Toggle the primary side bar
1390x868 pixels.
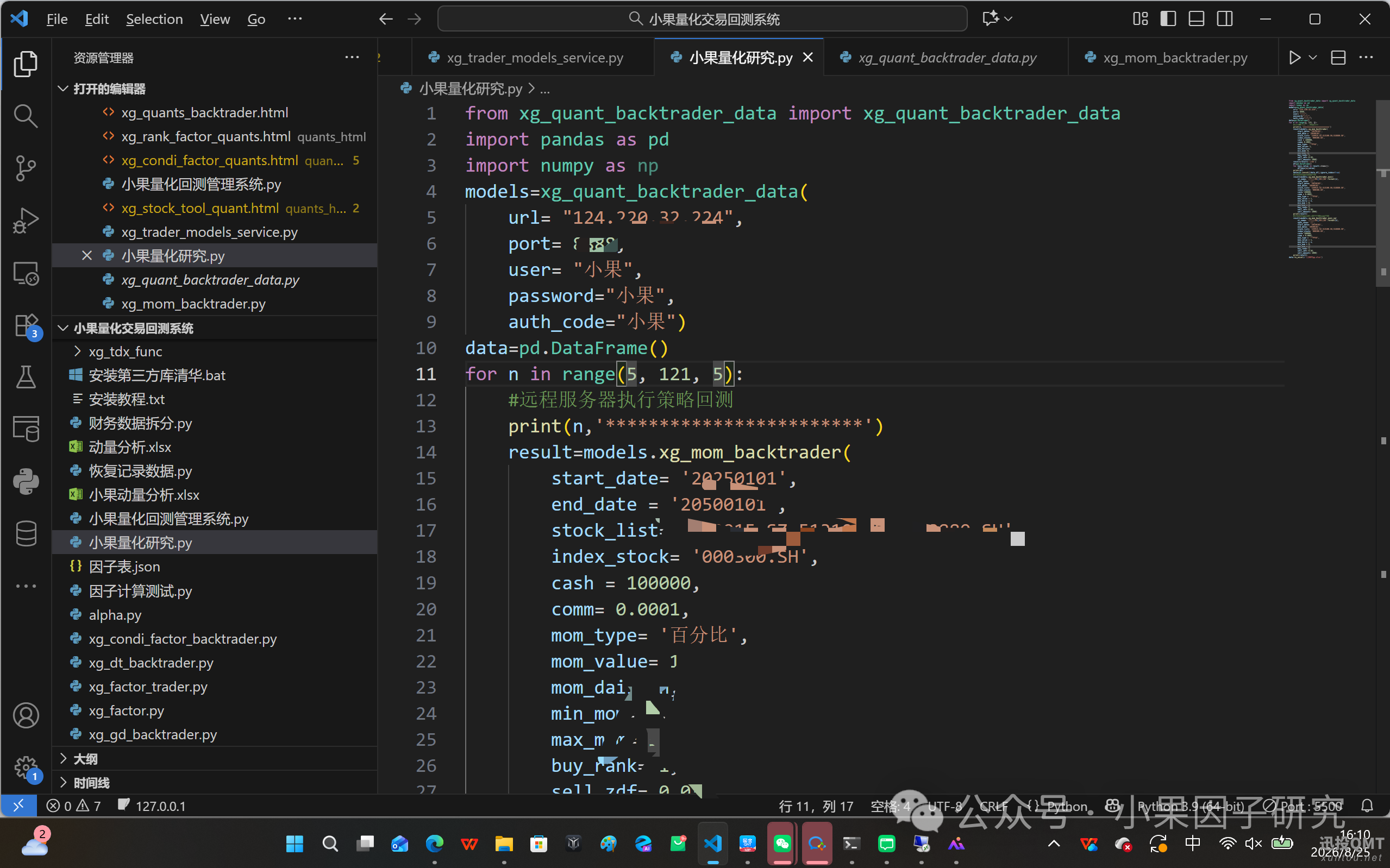(1168, 19)
